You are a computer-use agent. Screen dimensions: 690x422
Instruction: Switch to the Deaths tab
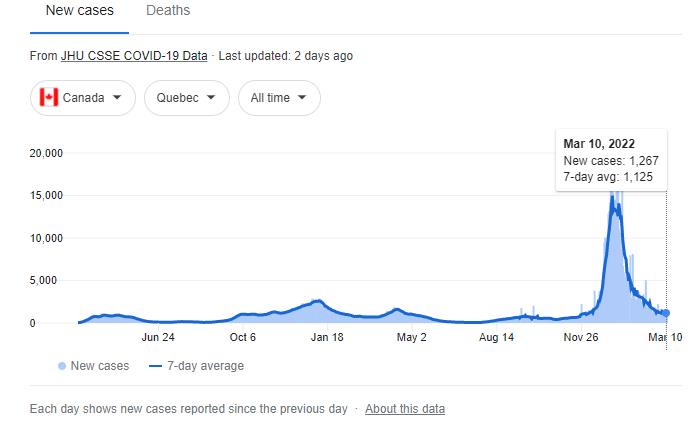click(168, 11)
